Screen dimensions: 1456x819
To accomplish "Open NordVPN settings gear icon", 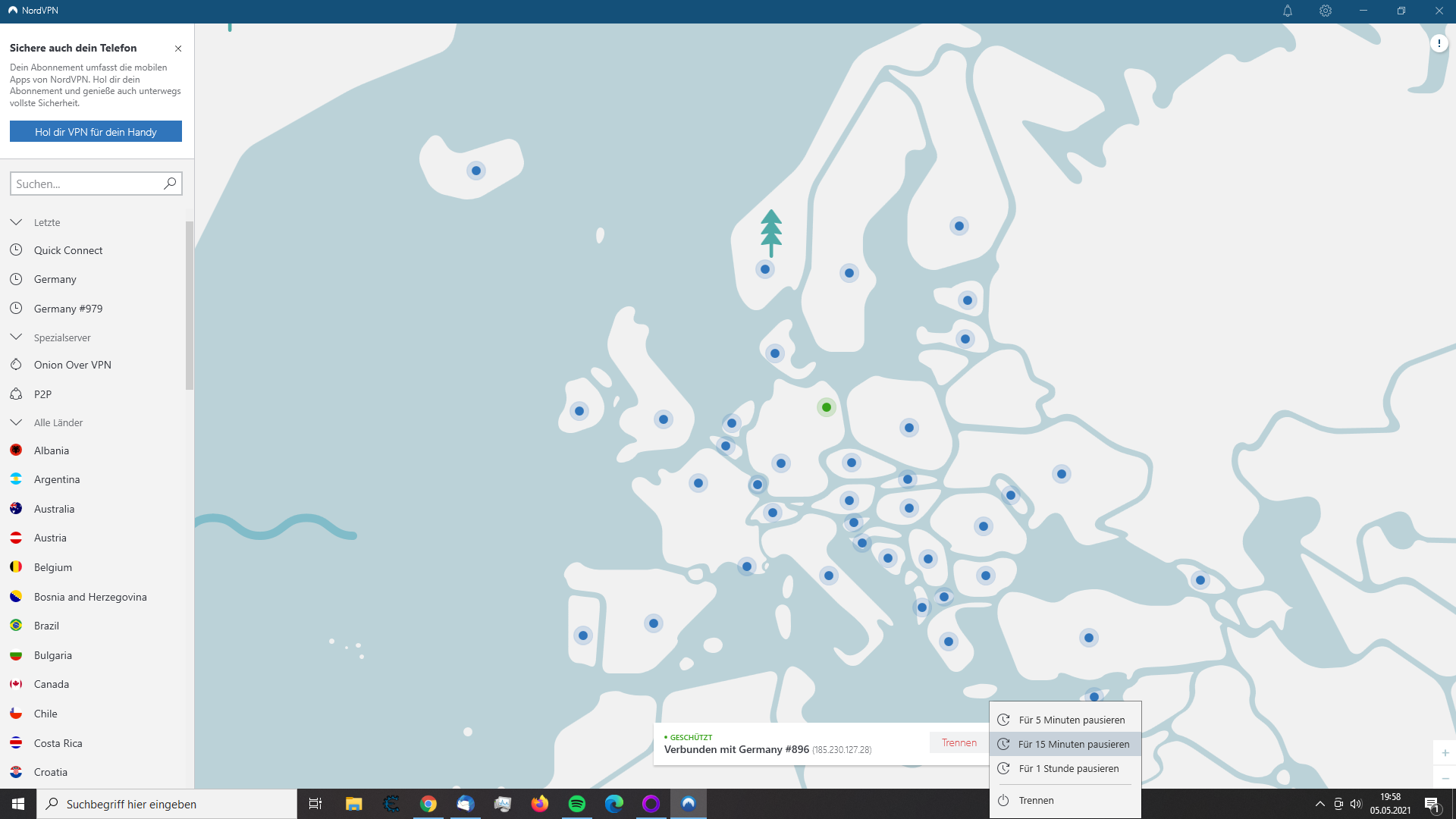I will coord(1325,11).
